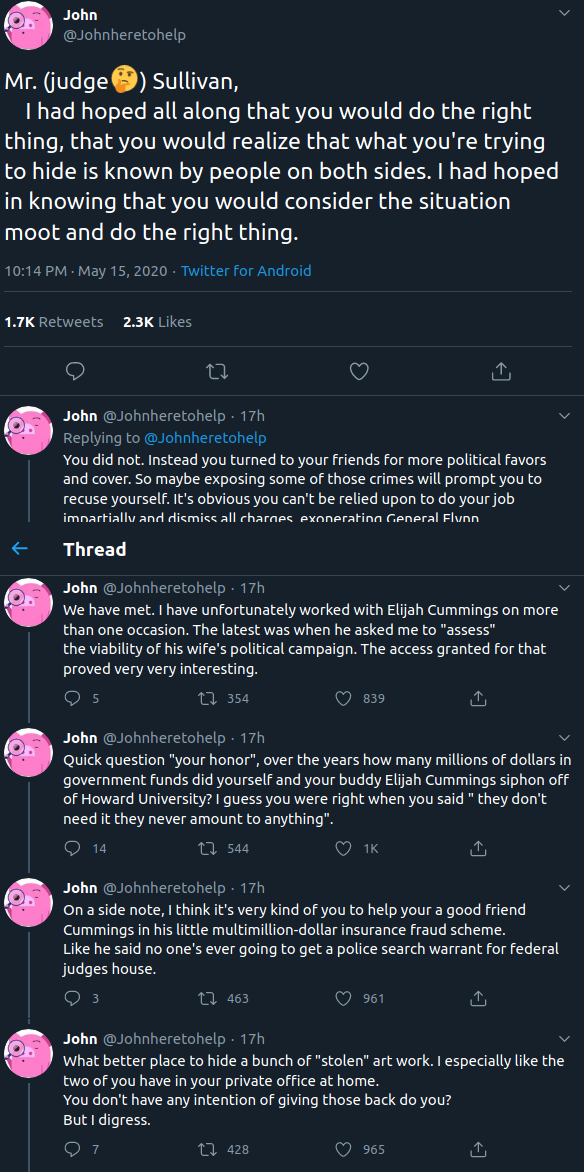Expand options for the 'You did not' reply
The width and height of the screenshot is (584, 1172).
click(x=565, y=416)
